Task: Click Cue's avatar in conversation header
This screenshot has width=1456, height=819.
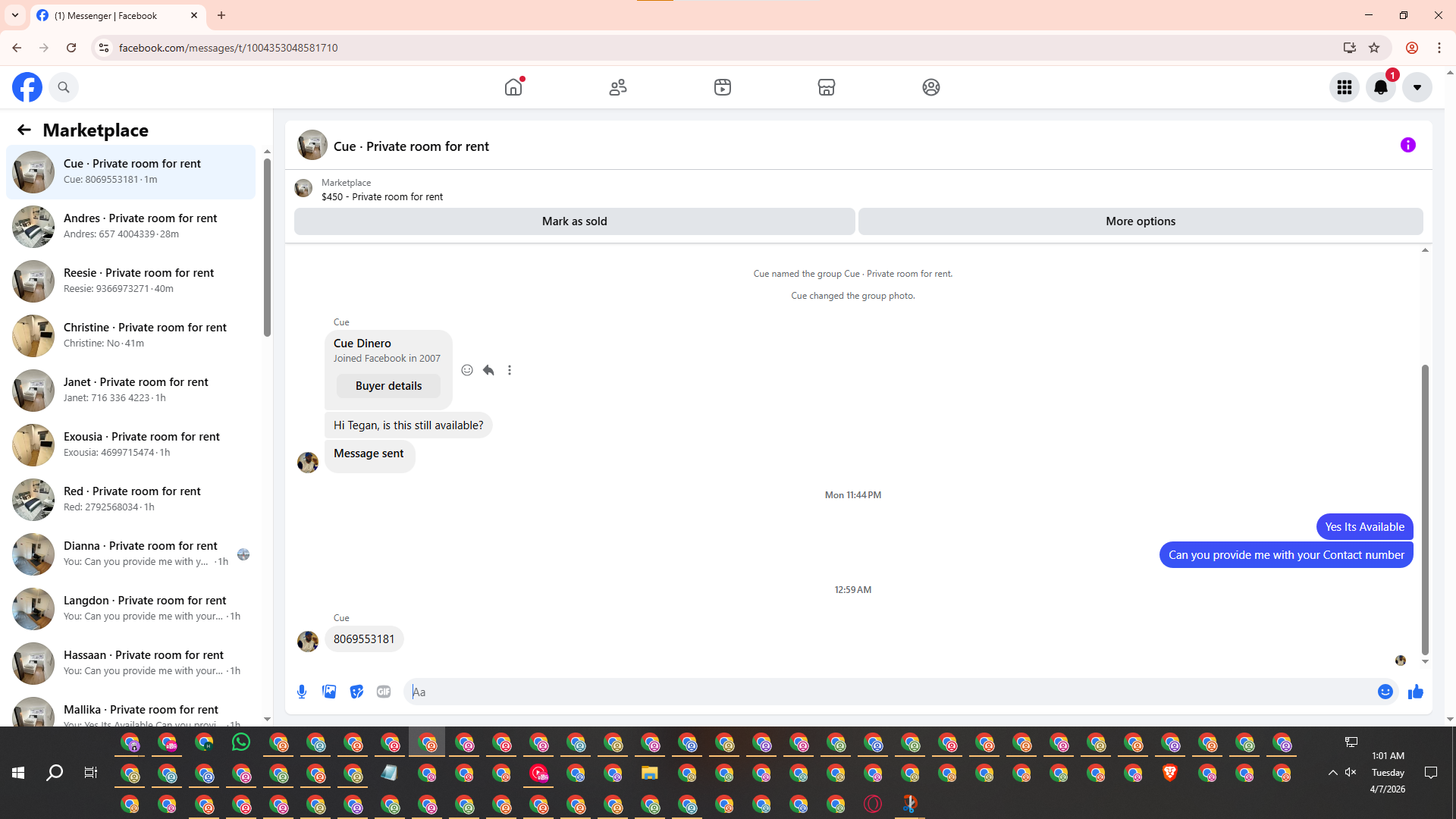Action: (x=312, y=145)
